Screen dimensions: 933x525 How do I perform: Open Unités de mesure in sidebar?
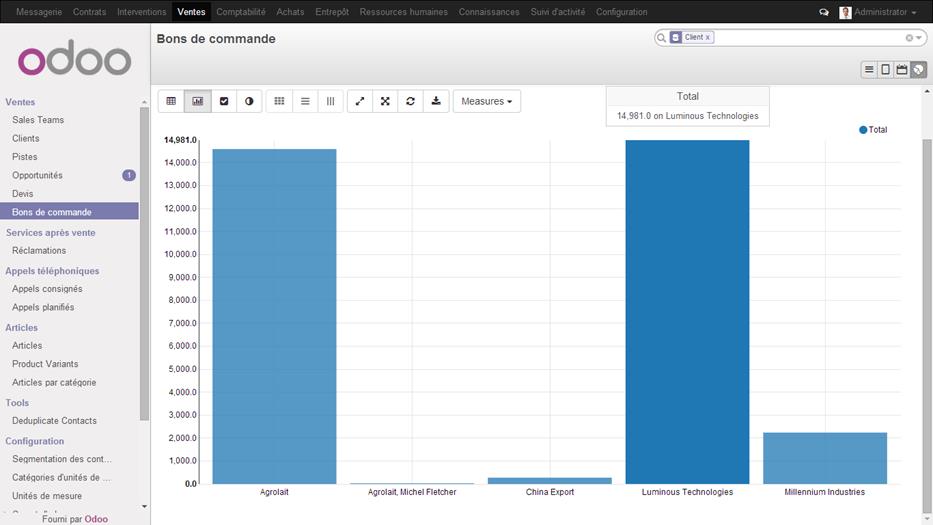click(47, 496)
